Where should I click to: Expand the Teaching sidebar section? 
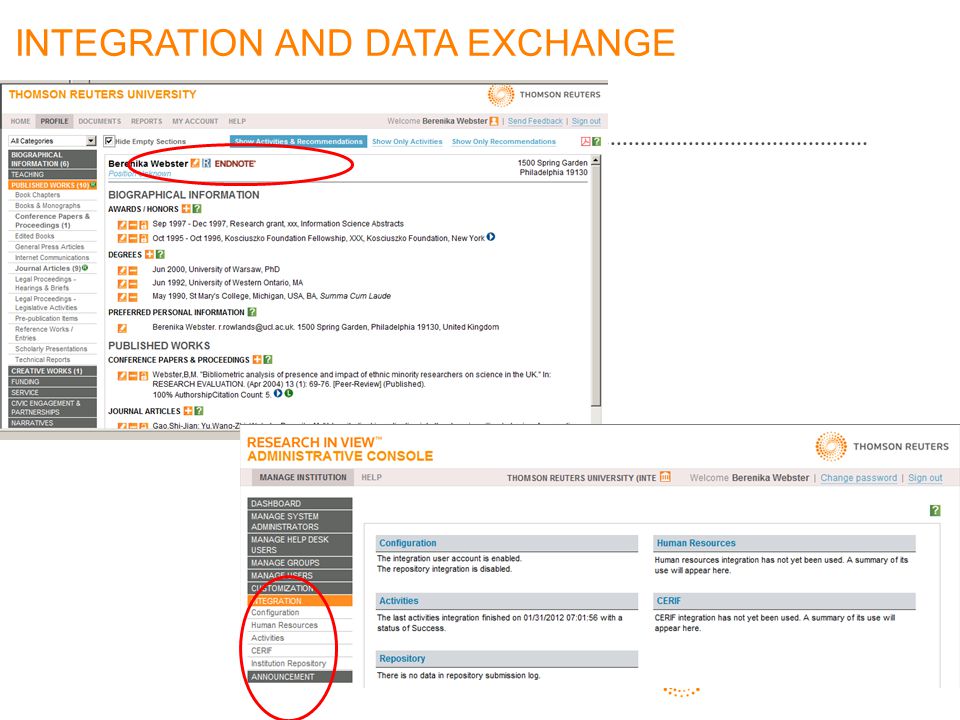point(53,174)
